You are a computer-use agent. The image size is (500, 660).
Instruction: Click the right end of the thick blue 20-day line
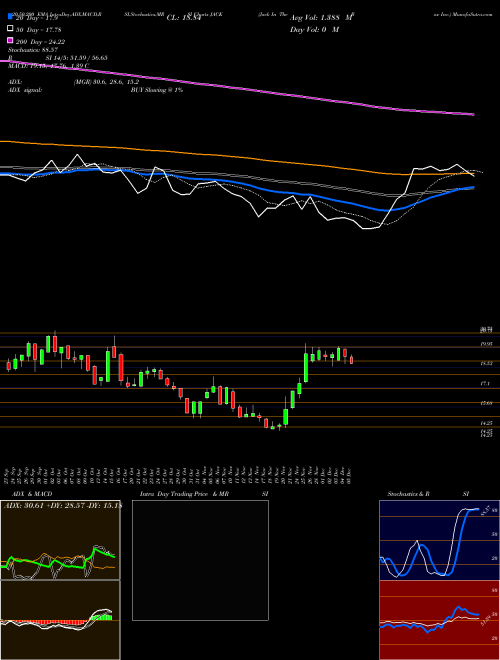473,187
